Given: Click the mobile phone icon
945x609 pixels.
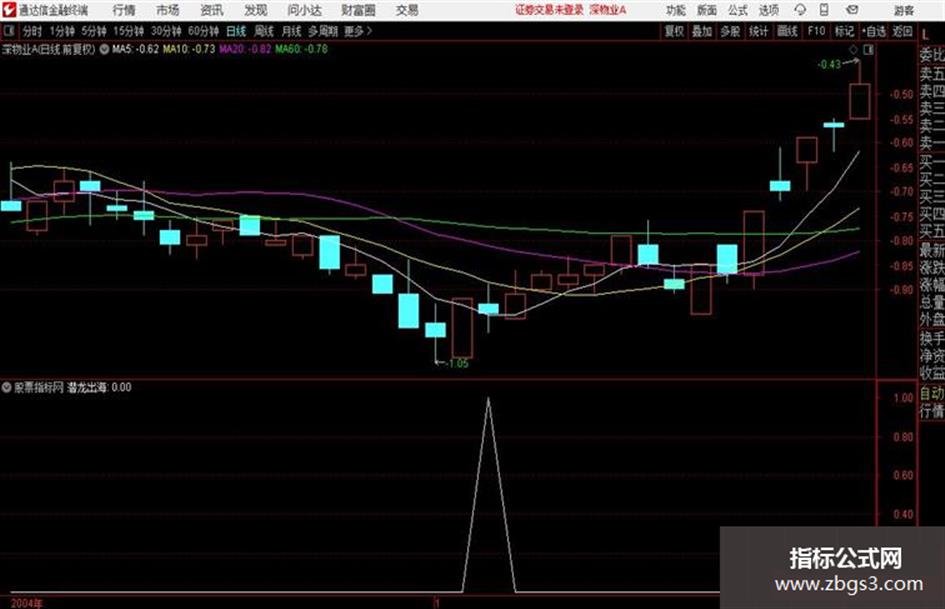Looking at the screenshot, I should coord(824,10).
